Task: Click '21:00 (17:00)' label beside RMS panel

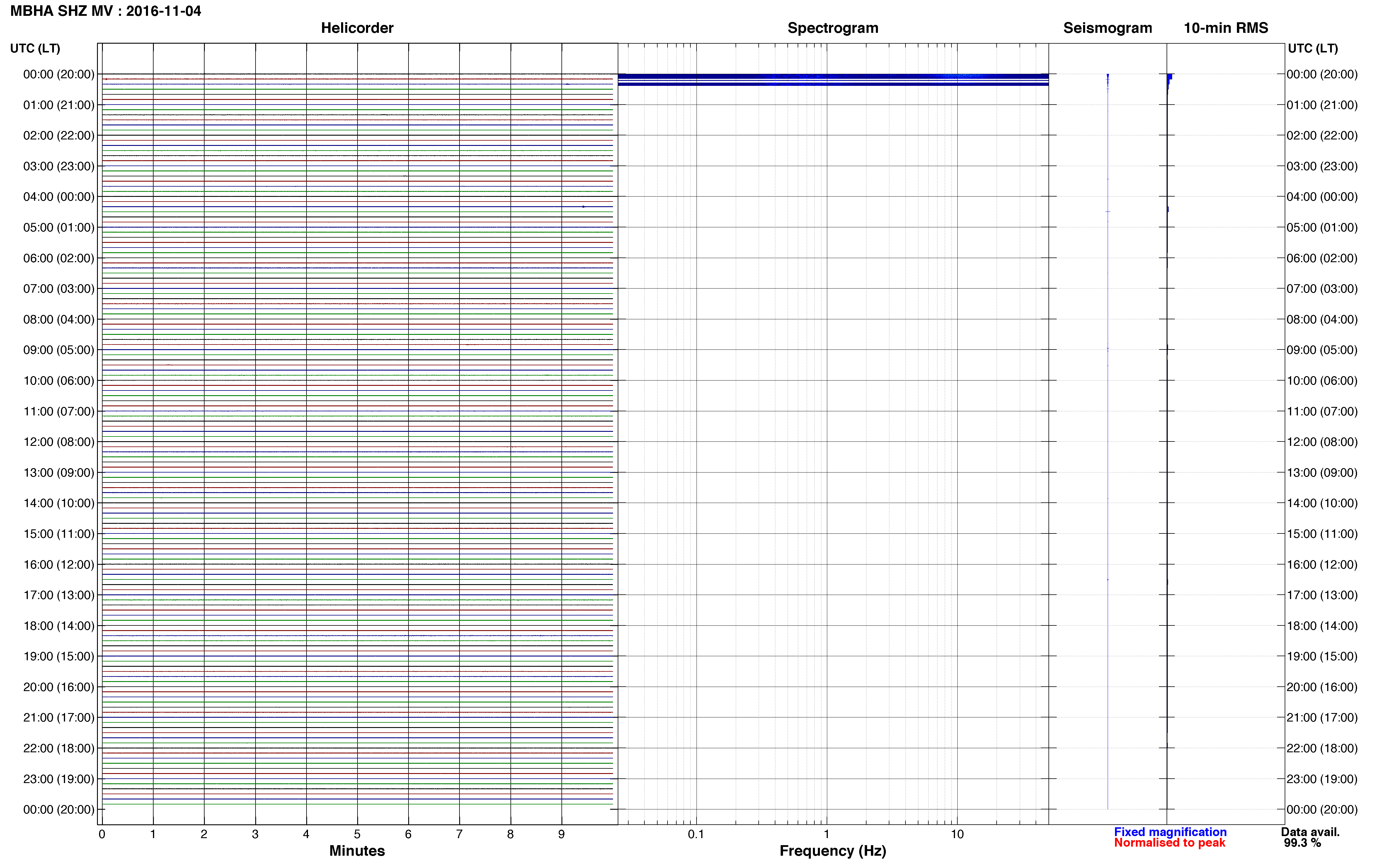Action: click(x=1322, y=718)
